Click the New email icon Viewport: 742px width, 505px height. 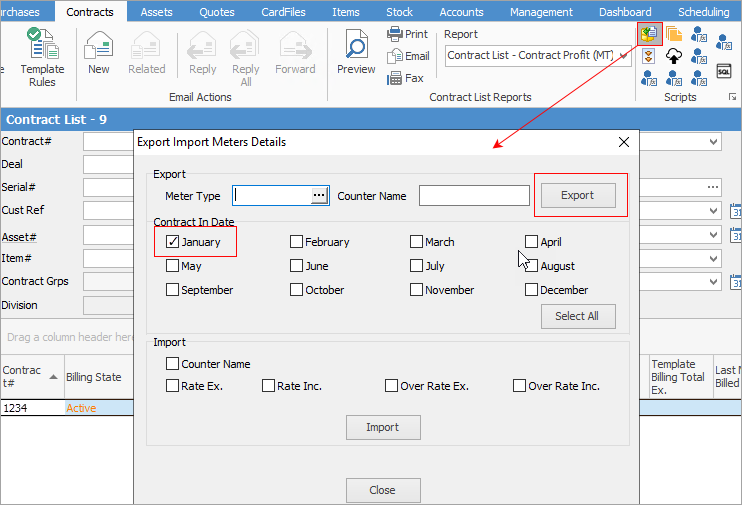coord(98,52)
